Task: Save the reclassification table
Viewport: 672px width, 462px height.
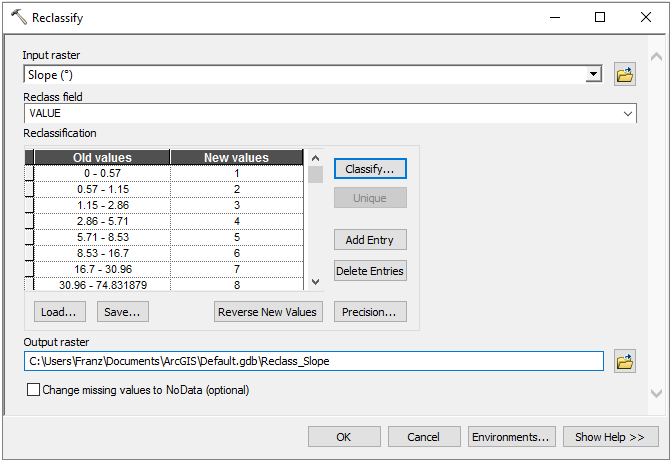Action: (x=123, y=312)
